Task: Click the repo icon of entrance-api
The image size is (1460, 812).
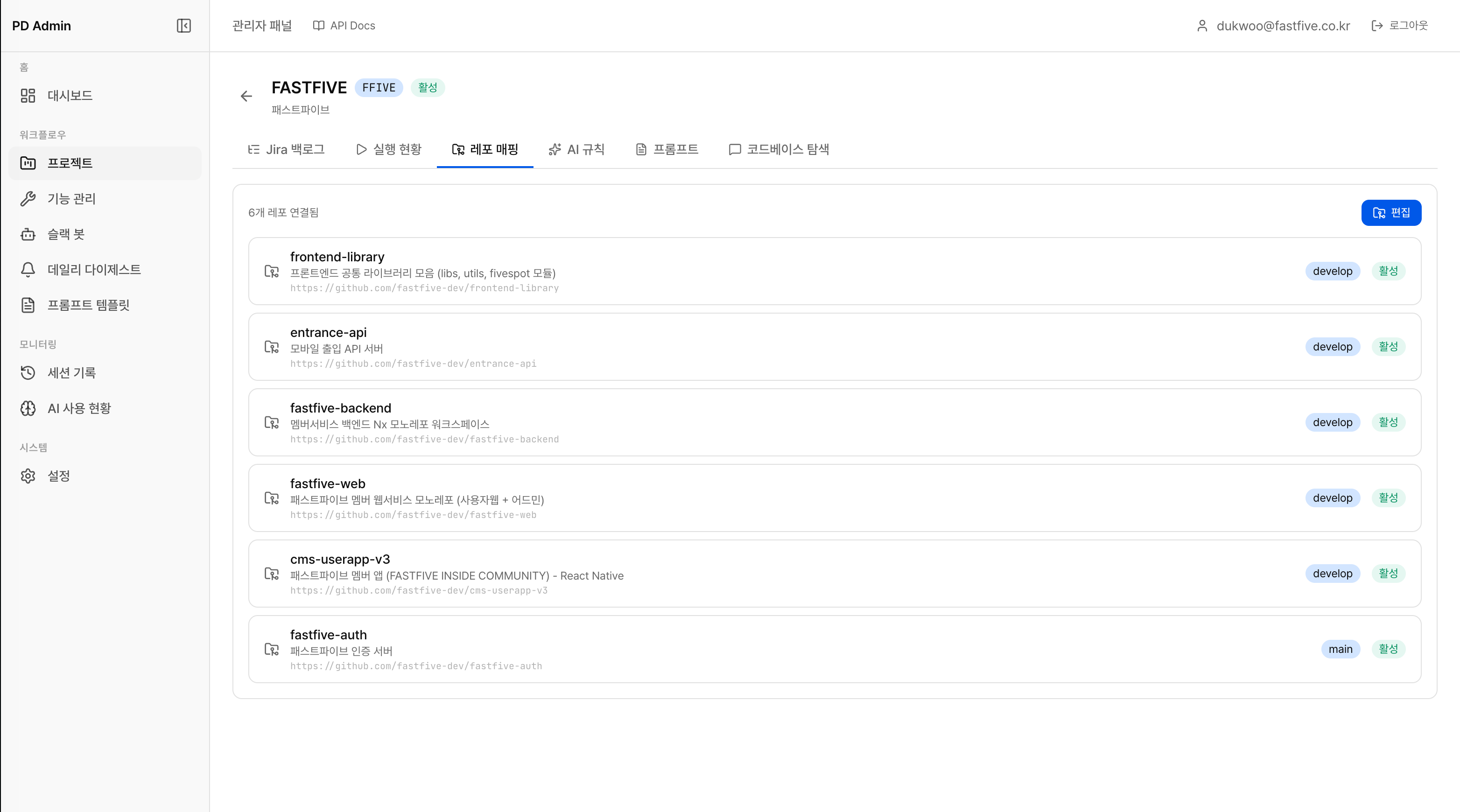Action: click(x=272, y=347)
